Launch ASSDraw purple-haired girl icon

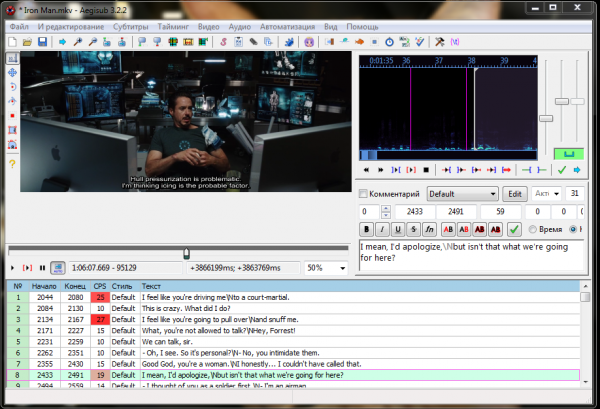tap(309, 42)
